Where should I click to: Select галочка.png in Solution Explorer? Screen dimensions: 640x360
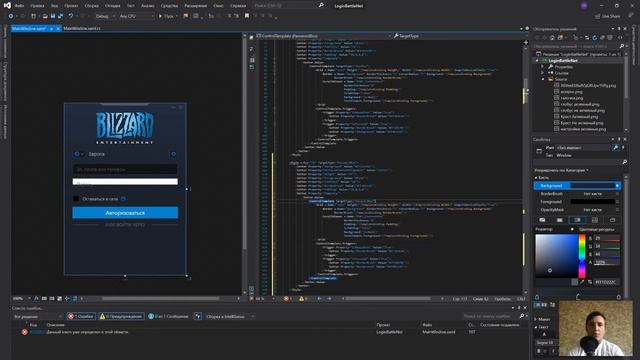pos(572,98)
